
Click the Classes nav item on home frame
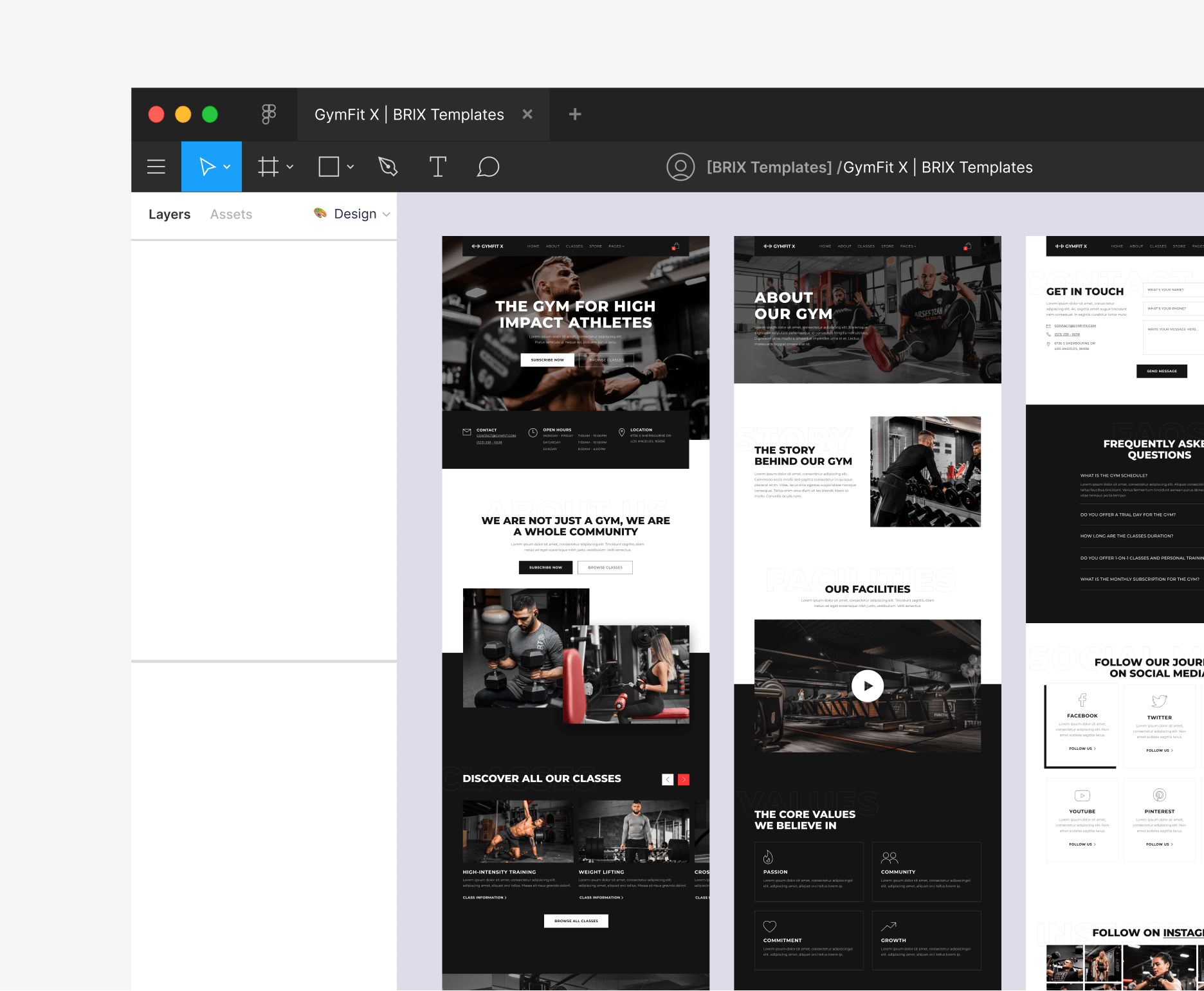(574, 246)
